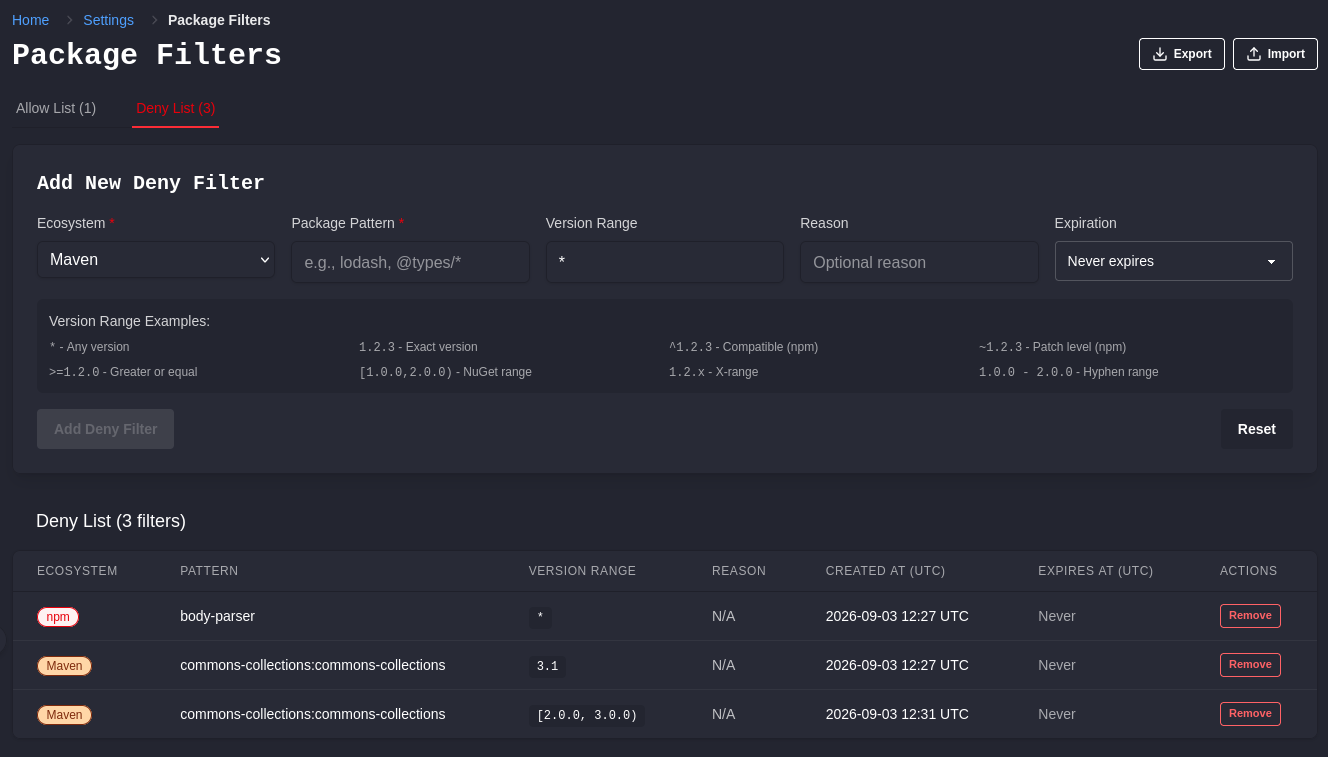This screenshot has height=757, width=1328.
Task: Click the npm ecosystem badge
Action: pos(58,617)
